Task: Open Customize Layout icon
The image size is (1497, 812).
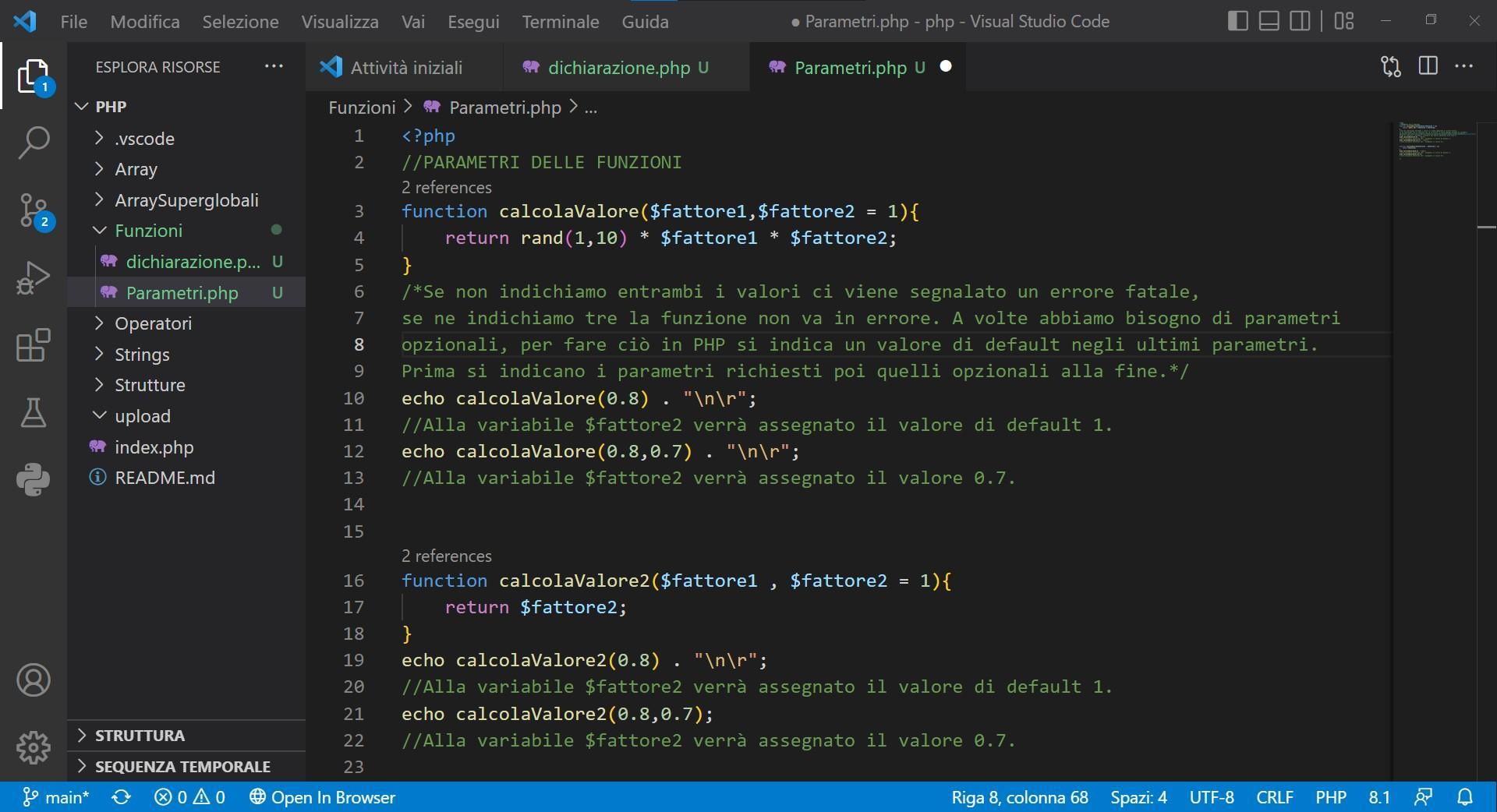Action: [x=1344, y=21]
